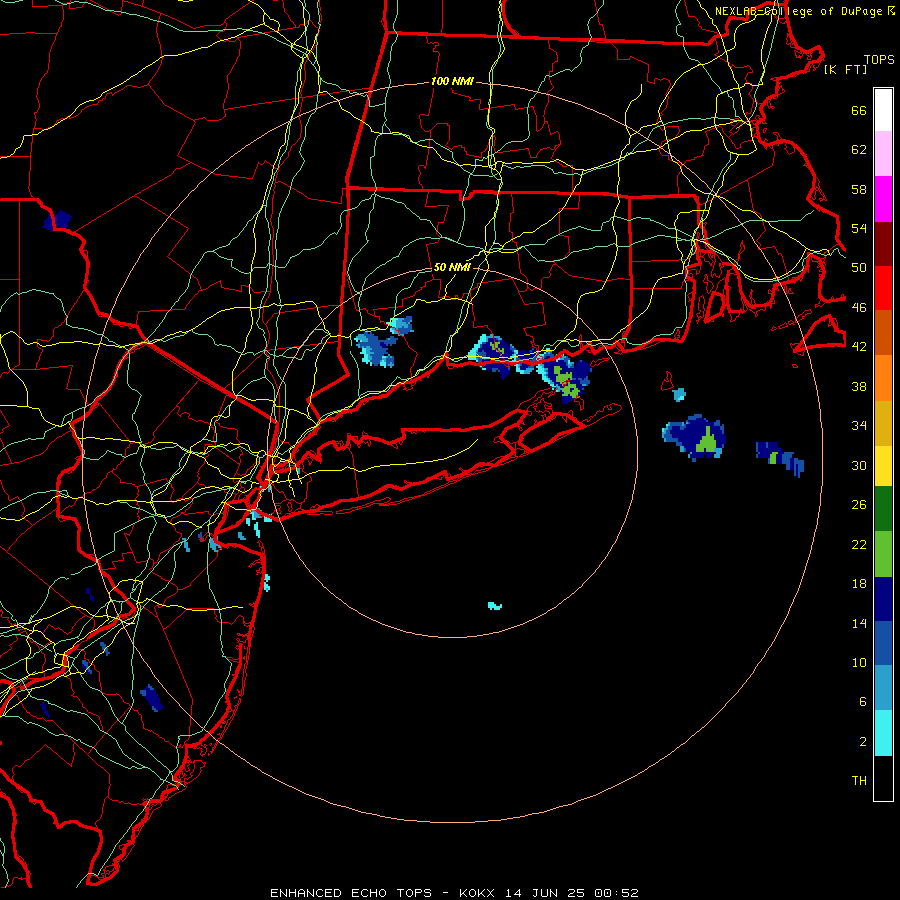900x900 pixels.
Task: Click the '50 NMI' range ring label
Action: click(x=452, y=267)
